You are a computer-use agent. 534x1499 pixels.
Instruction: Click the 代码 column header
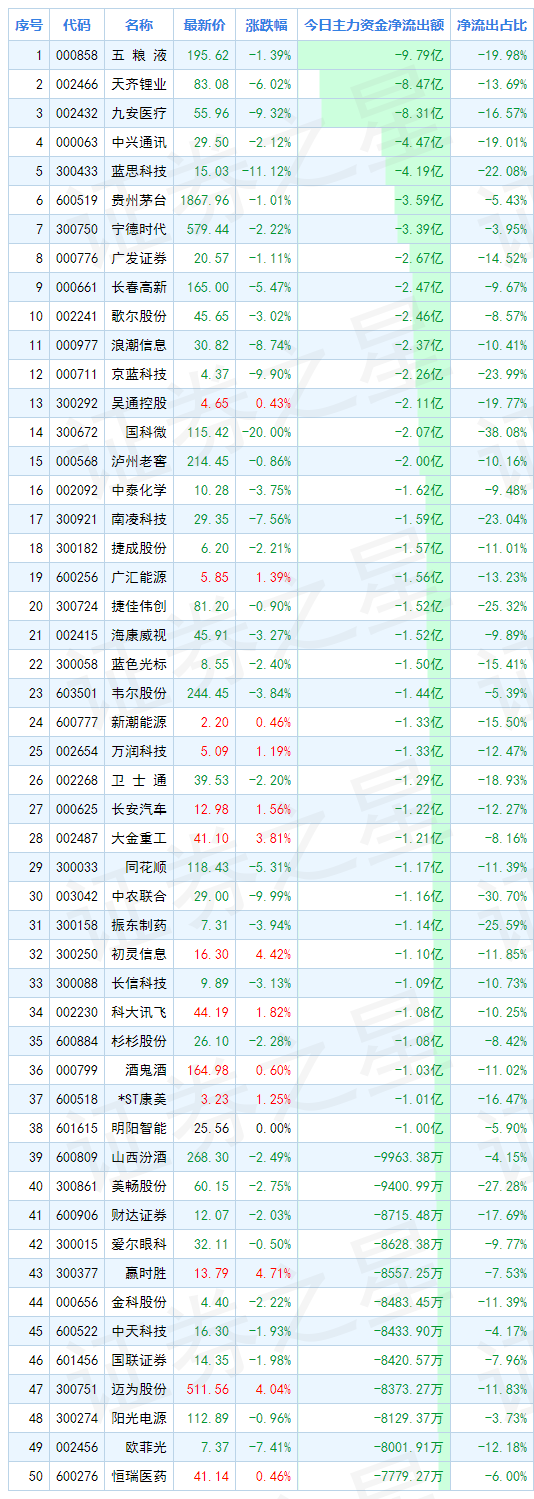tap(77, 25)
